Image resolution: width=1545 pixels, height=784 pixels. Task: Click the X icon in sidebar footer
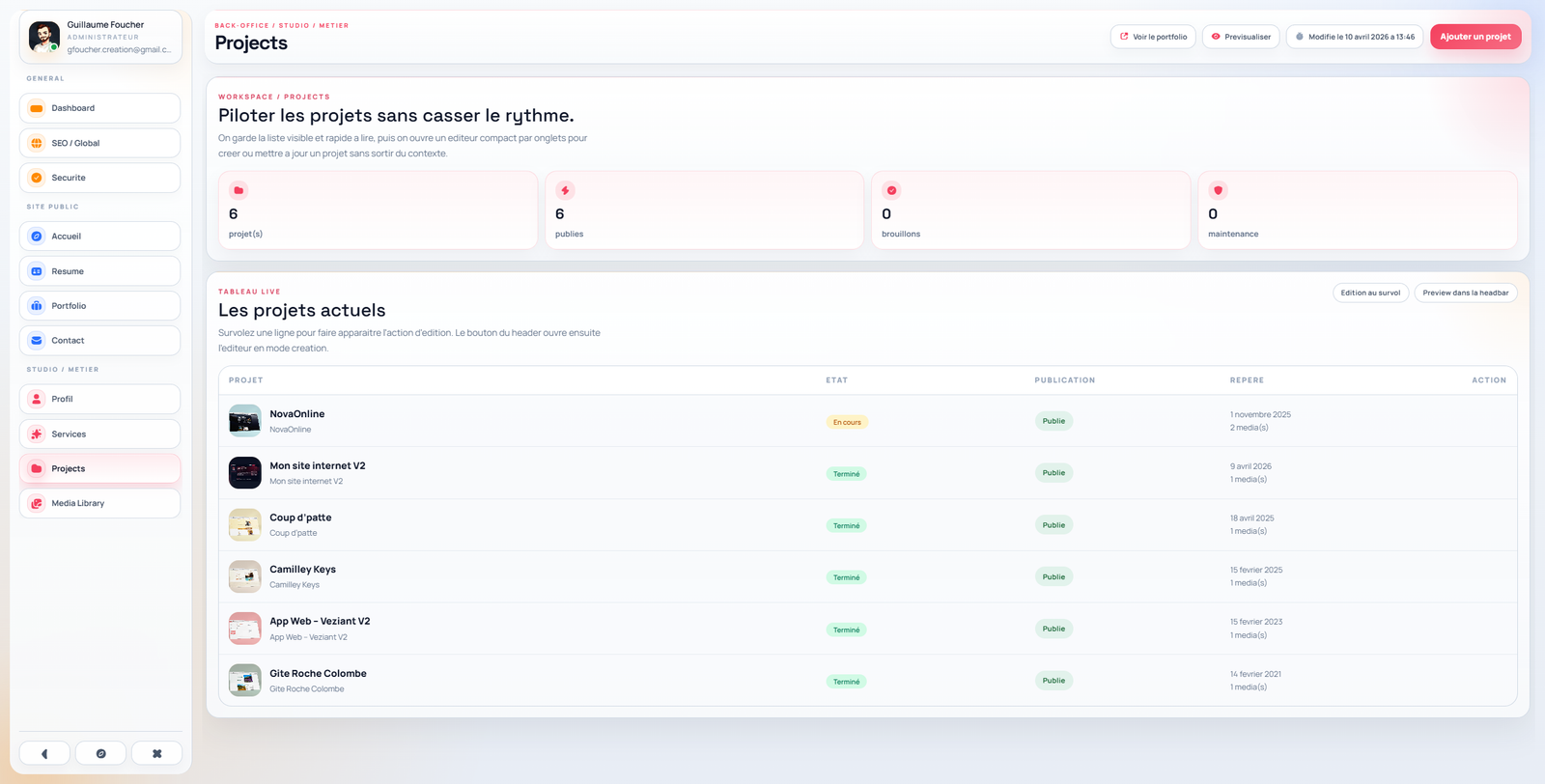click(156, 753)
